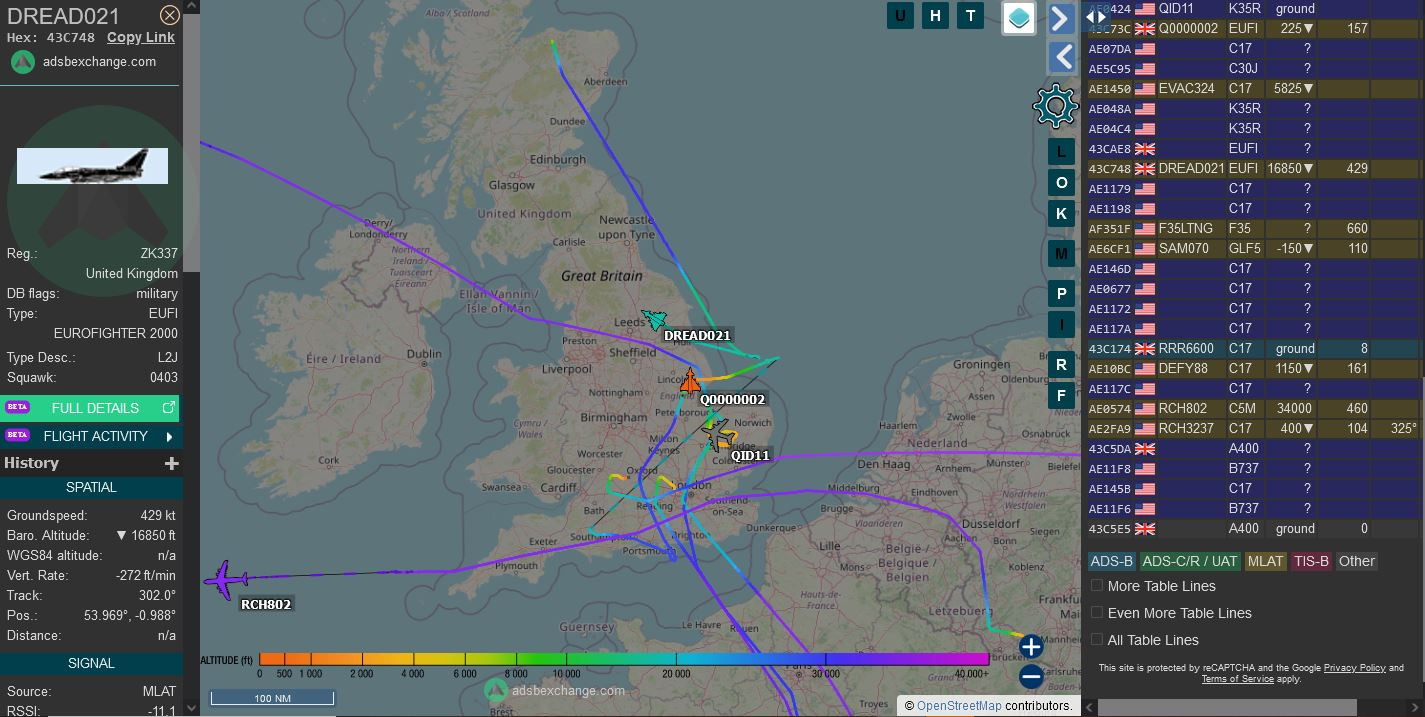Image resolution: width=1425 pixels, height=717 pixels.
Task: Toggle the ADS-B source filter
Action: [x=1111, y=561]
